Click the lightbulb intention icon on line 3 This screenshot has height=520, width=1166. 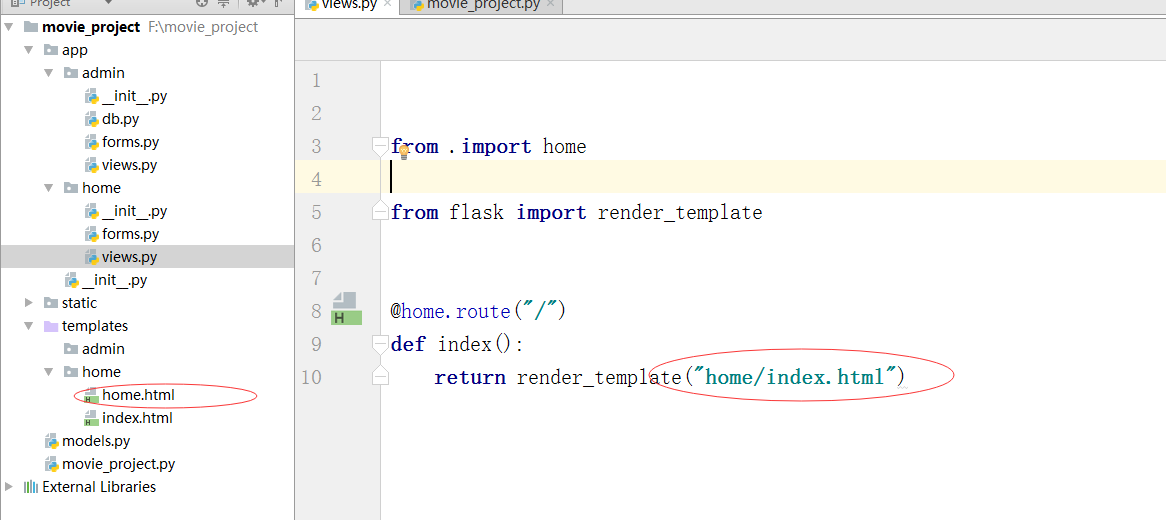pyautogui.click(x=404, y=153)
